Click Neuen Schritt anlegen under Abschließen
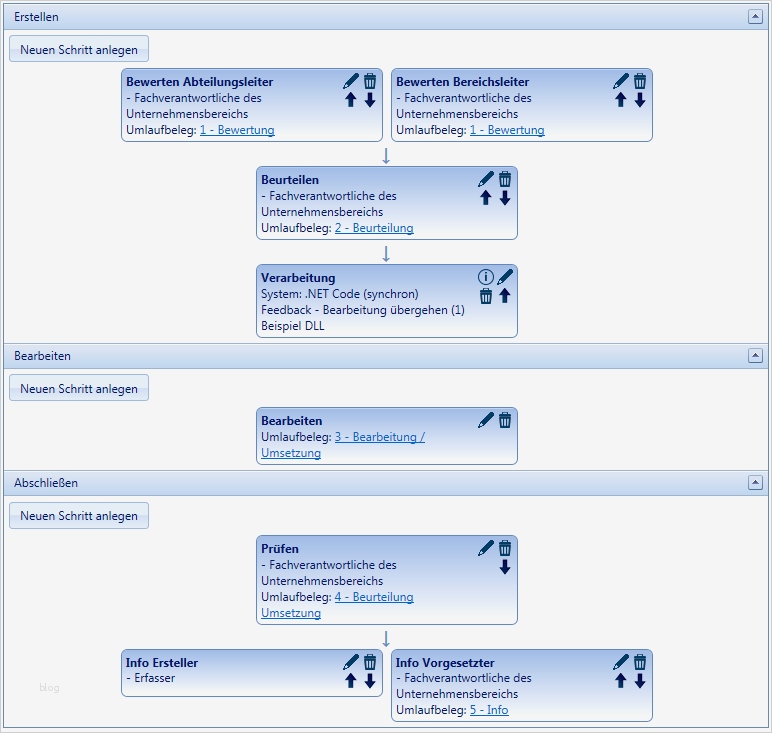772x733 pixels. pyautogui.click(x=79, y=515)
